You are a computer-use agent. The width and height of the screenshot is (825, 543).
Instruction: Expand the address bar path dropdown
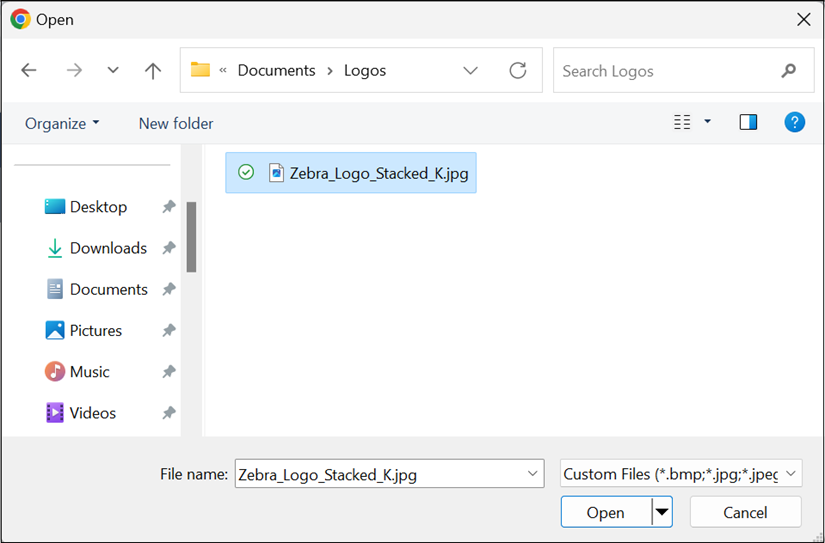pyautogui.click(x=470, y=70)
